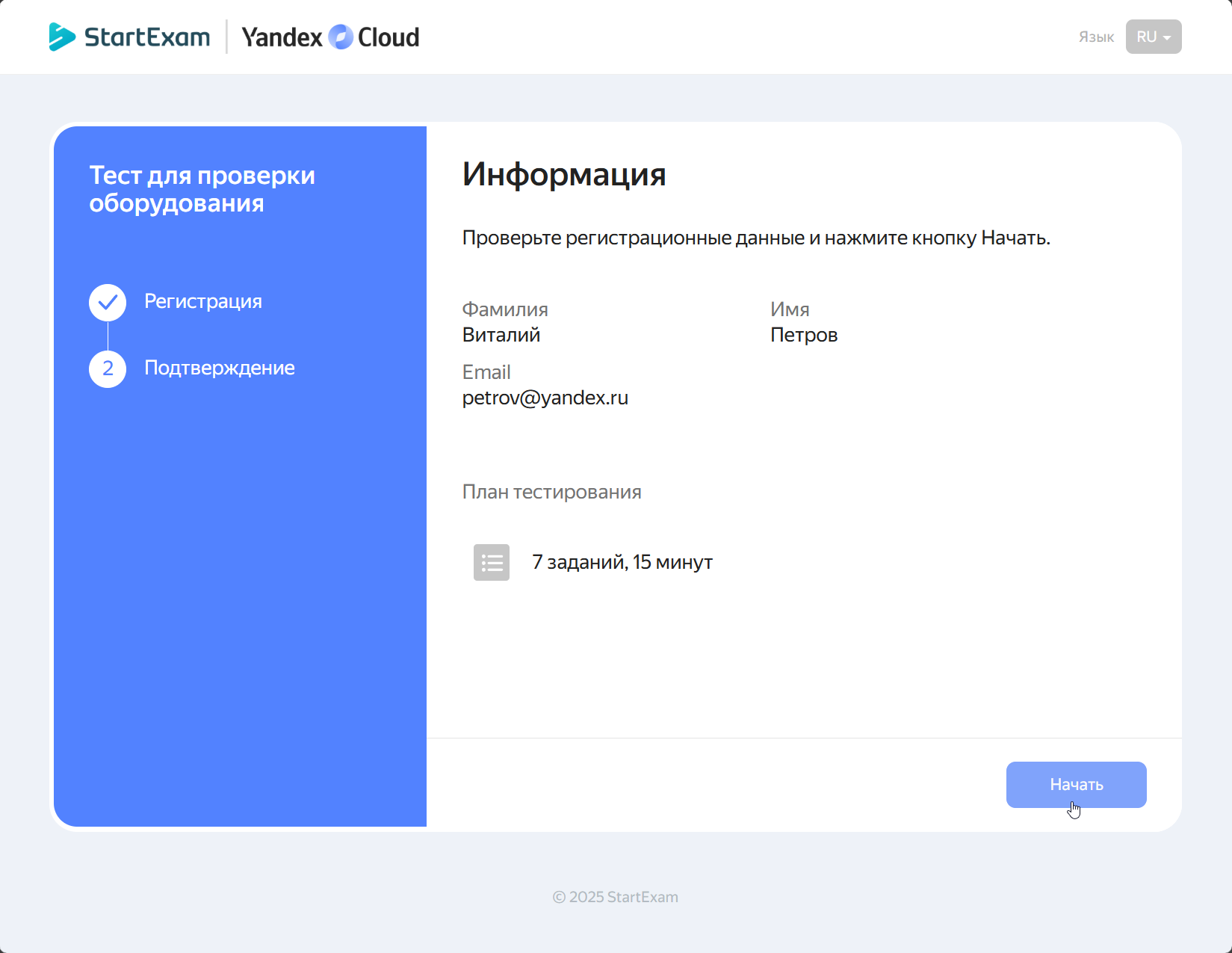Screen dimensions: 1232x953
Task: Click the heading Информация
Action: (565, 175)
